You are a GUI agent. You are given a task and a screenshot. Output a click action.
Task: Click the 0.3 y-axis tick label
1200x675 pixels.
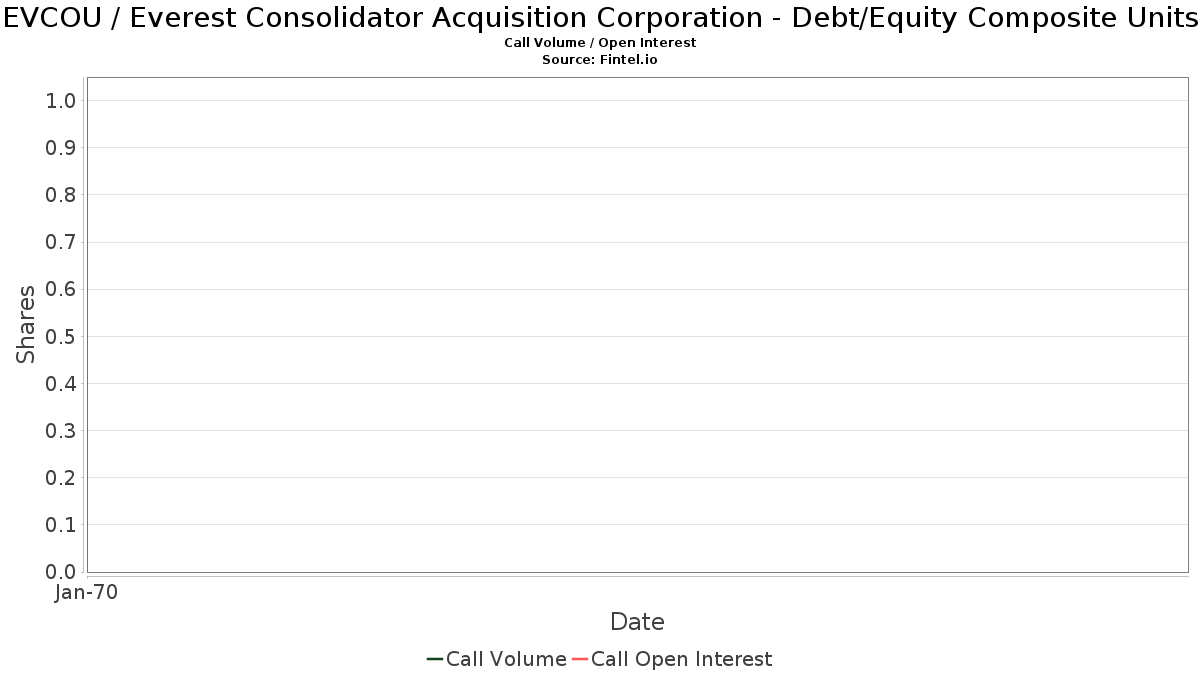click(x=62, y=431)
